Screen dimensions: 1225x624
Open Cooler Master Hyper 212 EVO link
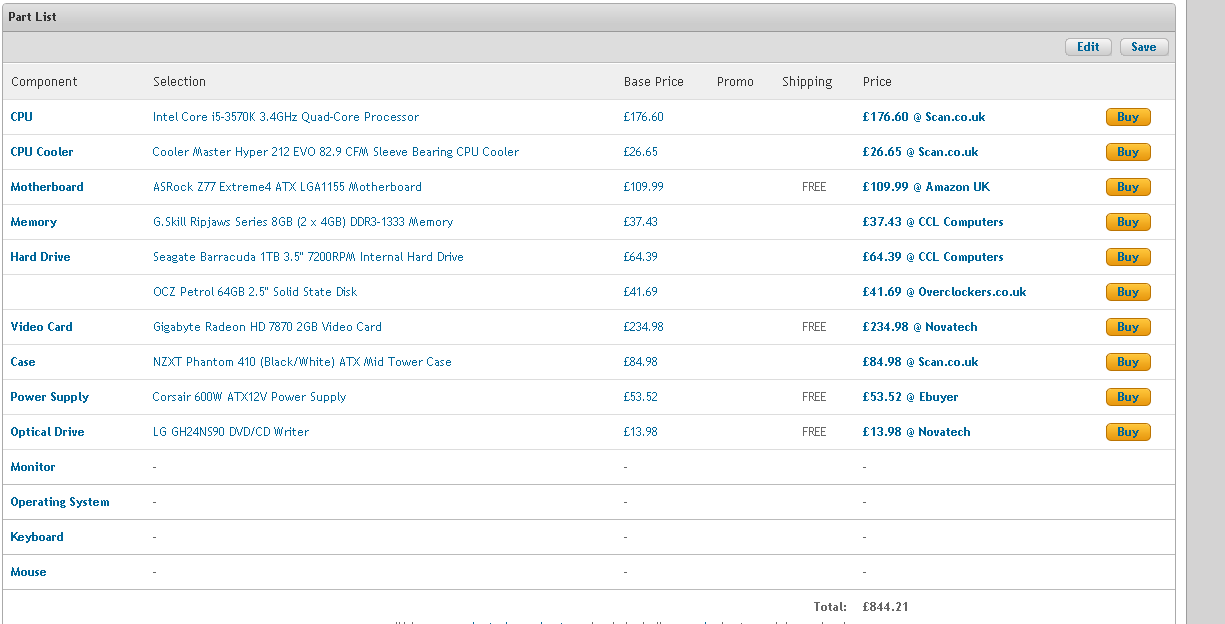pyautogui.click(x=336, y=152)
